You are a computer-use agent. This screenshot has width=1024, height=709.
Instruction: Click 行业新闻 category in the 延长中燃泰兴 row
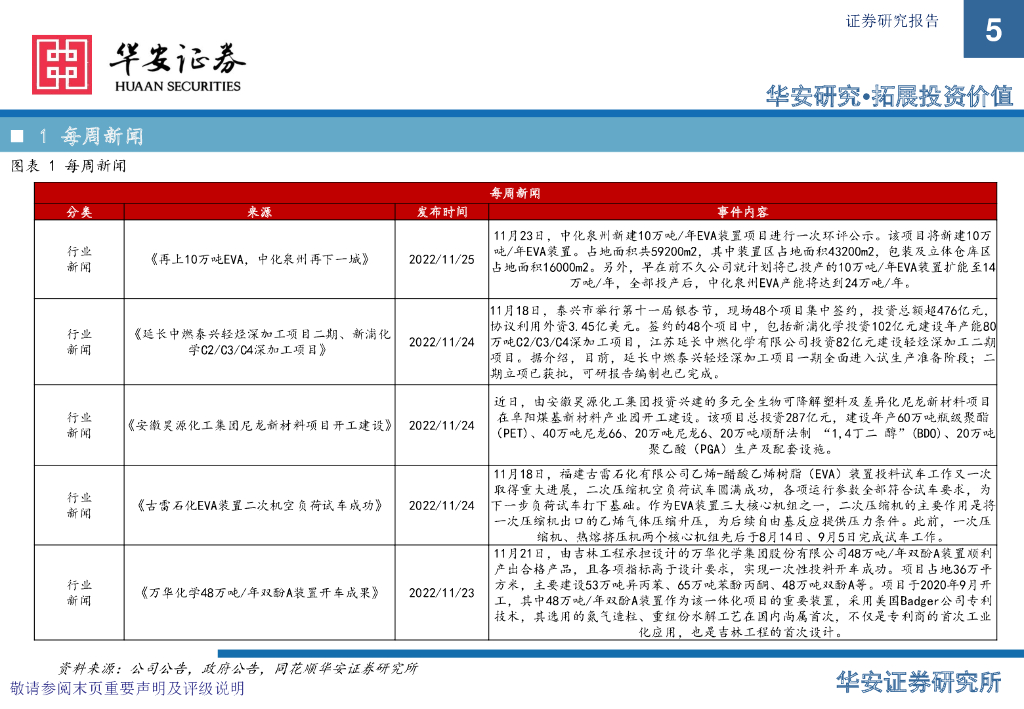point(79,341)
